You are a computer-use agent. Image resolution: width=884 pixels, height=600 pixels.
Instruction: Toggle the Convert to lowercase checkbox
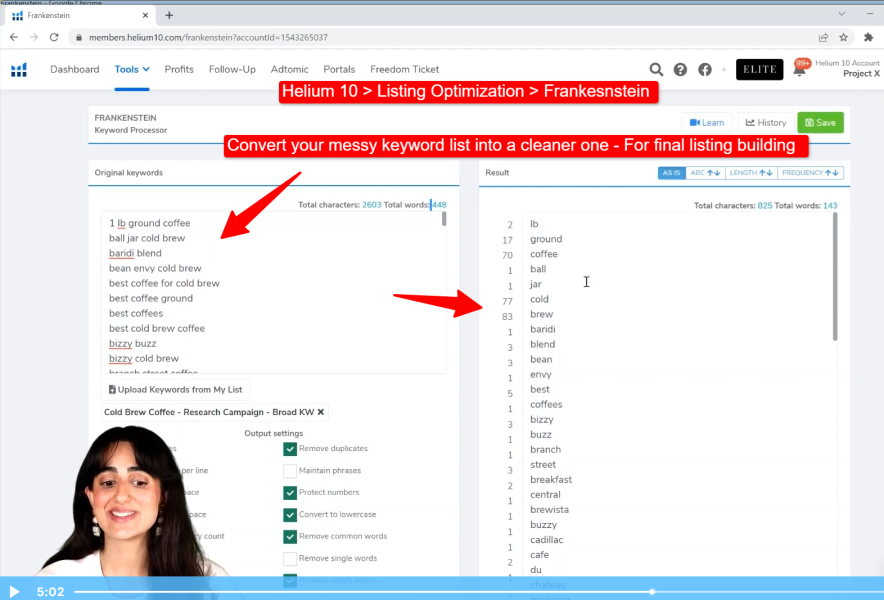coord(290,515)
